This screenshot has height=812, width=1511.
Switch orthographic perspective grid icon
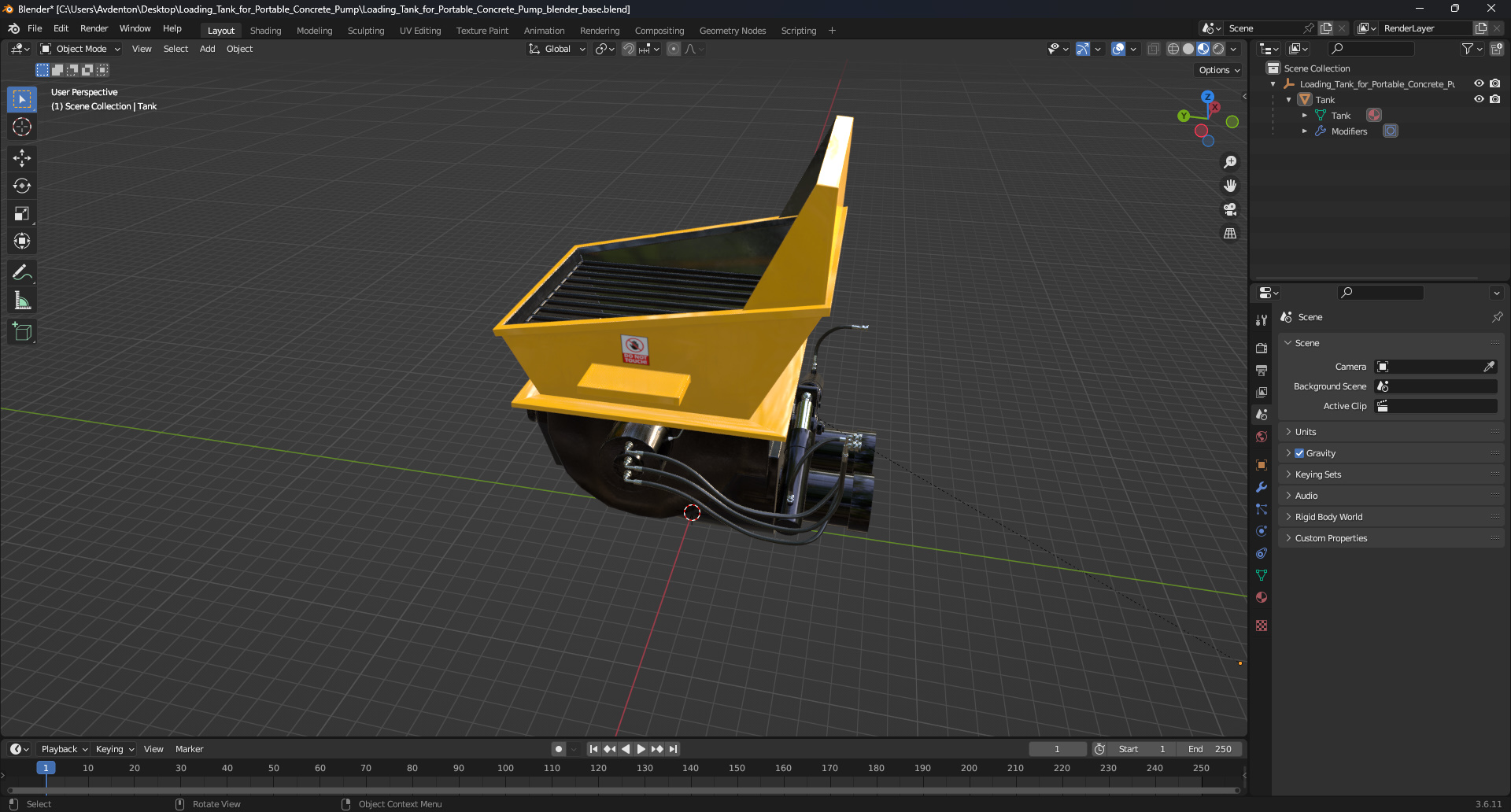[x=1230, y=233]
